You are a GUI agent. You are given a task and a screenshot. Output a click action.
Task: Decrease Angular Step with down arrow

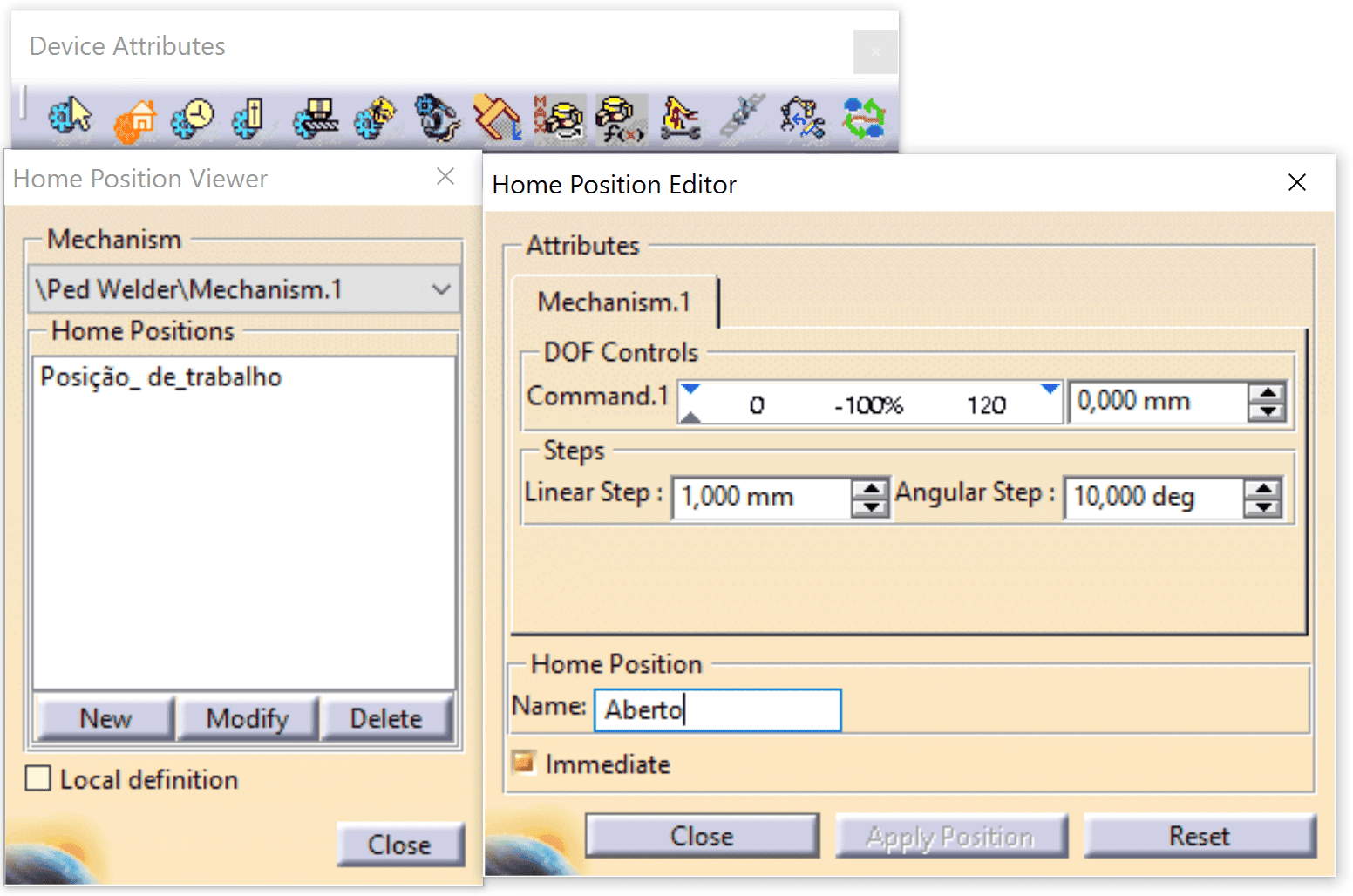pyautogui.click(x=1263, y=506)
